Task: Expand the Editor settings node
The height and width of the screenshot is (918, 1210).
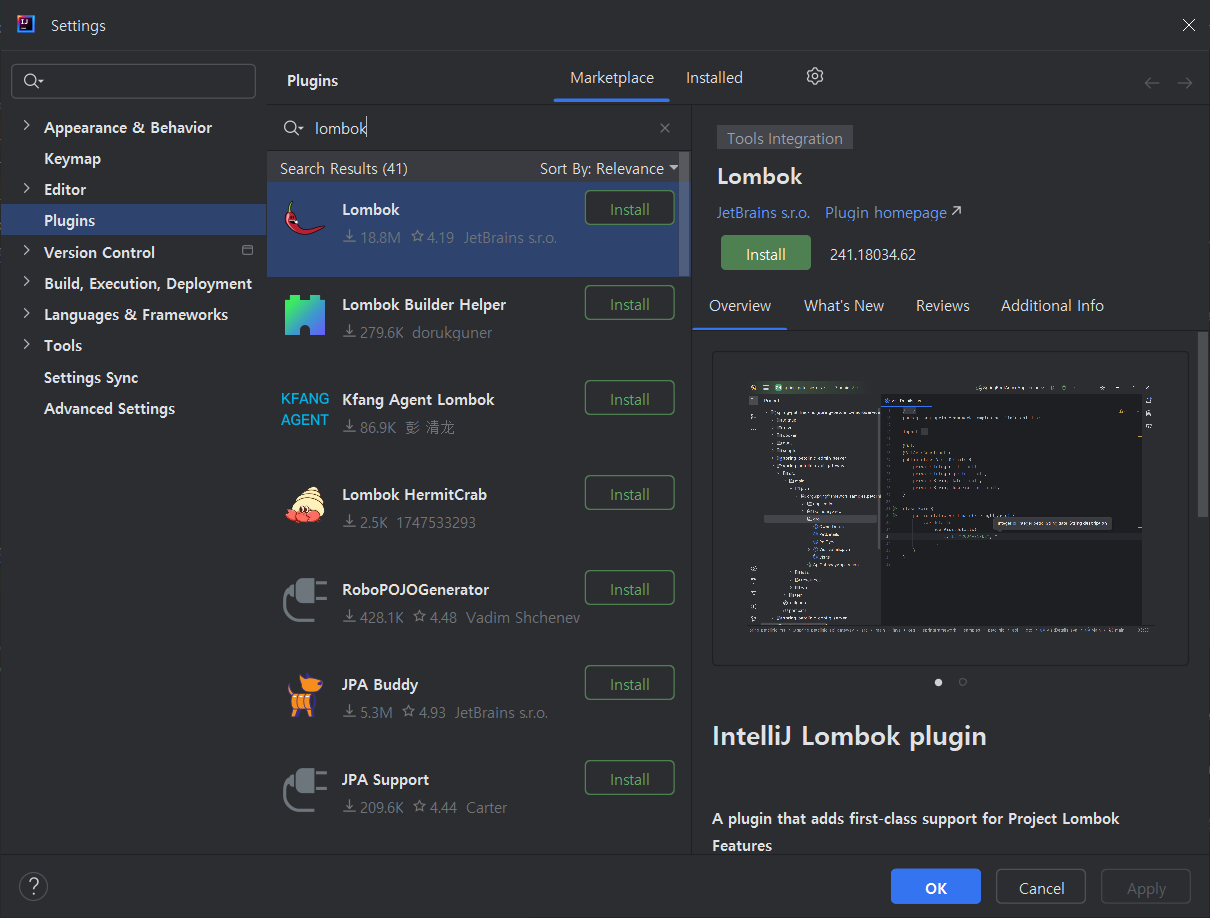Action: tap(27, 189)
